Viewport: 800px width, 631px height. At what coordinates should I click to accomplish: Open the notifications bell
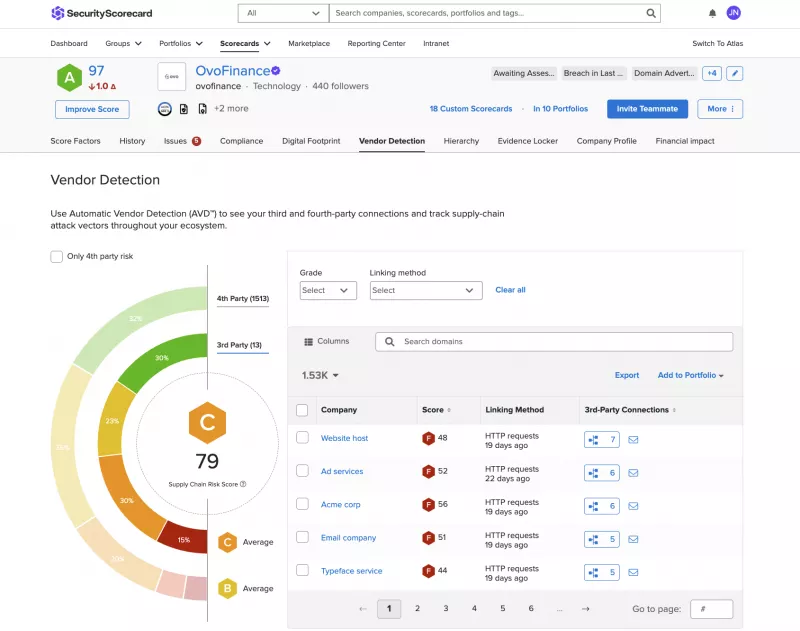coord(712,13)
